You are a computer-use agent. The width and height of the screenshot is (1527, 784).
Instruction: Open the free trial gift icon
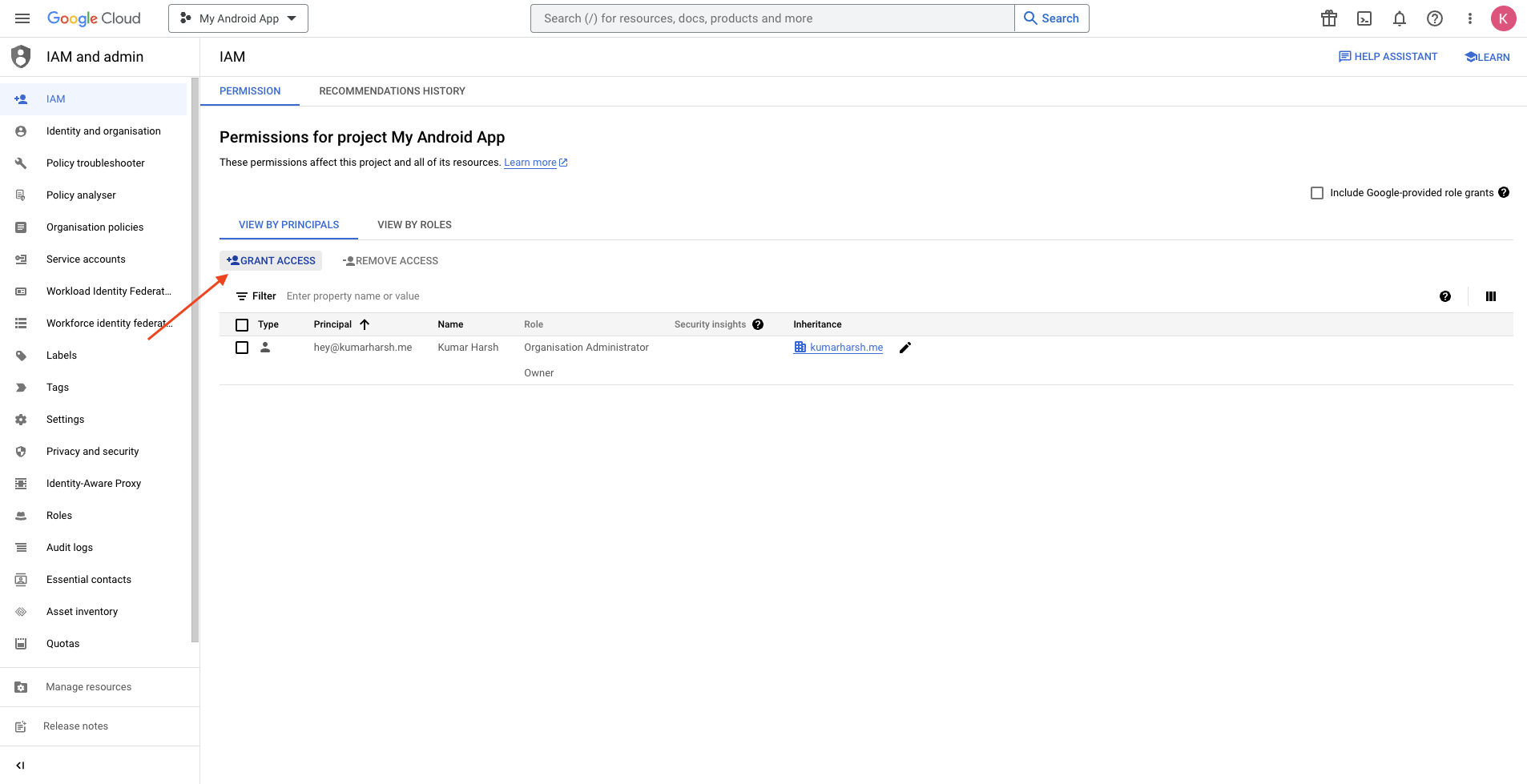1328,18
